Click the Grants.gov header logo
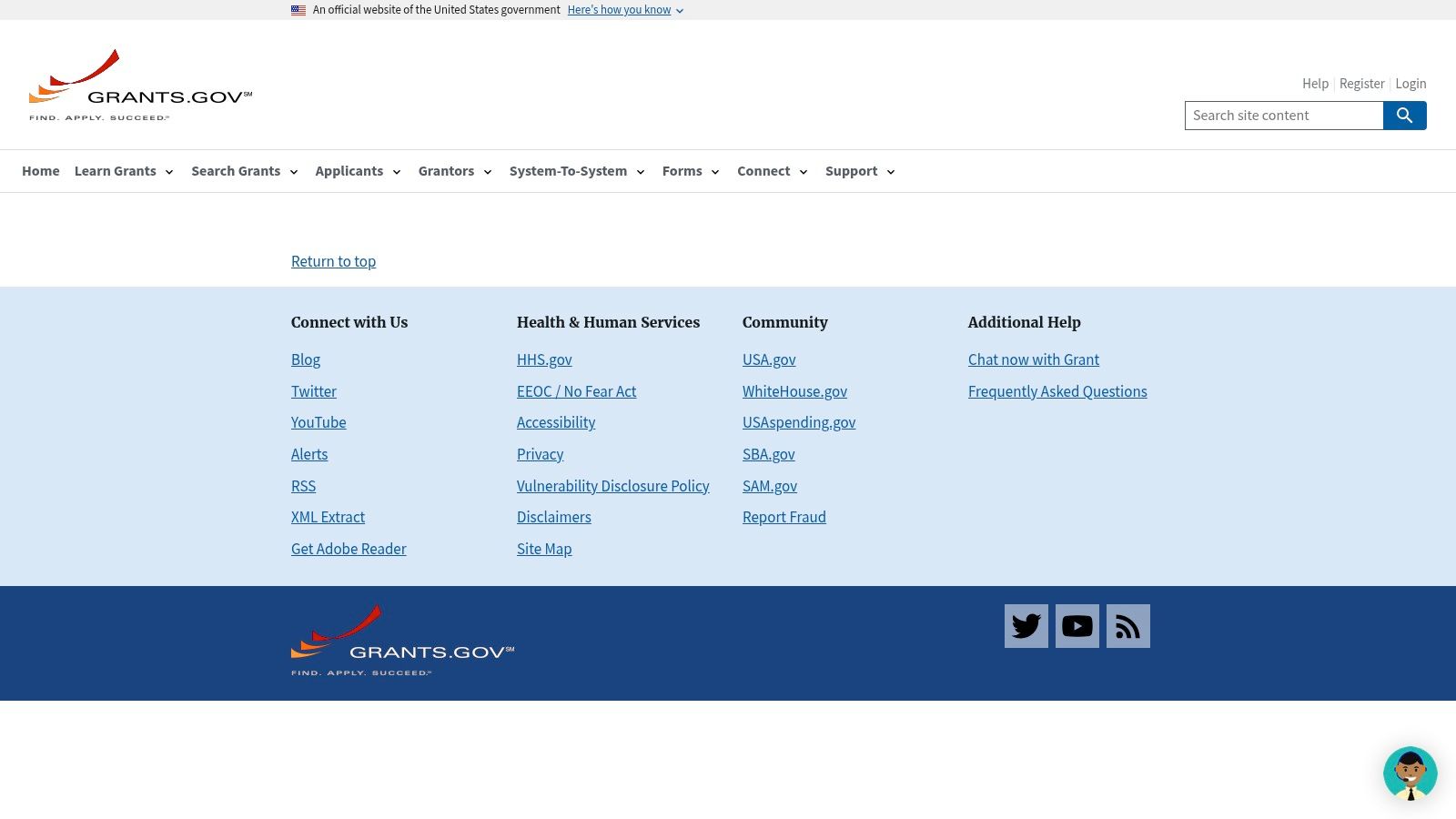 [141, 85]
